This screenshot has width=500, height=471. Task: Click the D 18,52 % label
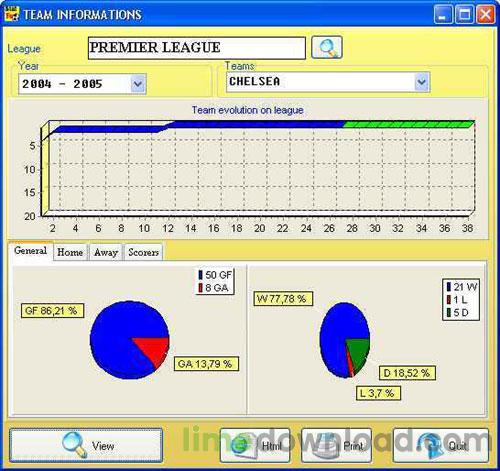(x=407, y=373)
